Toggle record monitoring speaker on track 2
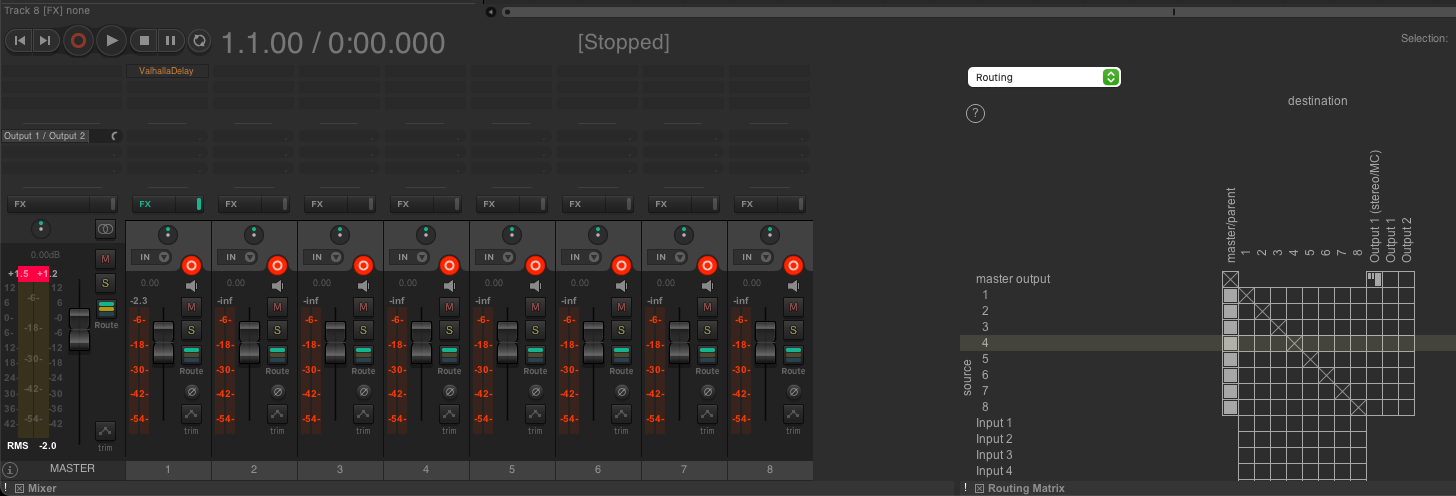 pos(277,285)
